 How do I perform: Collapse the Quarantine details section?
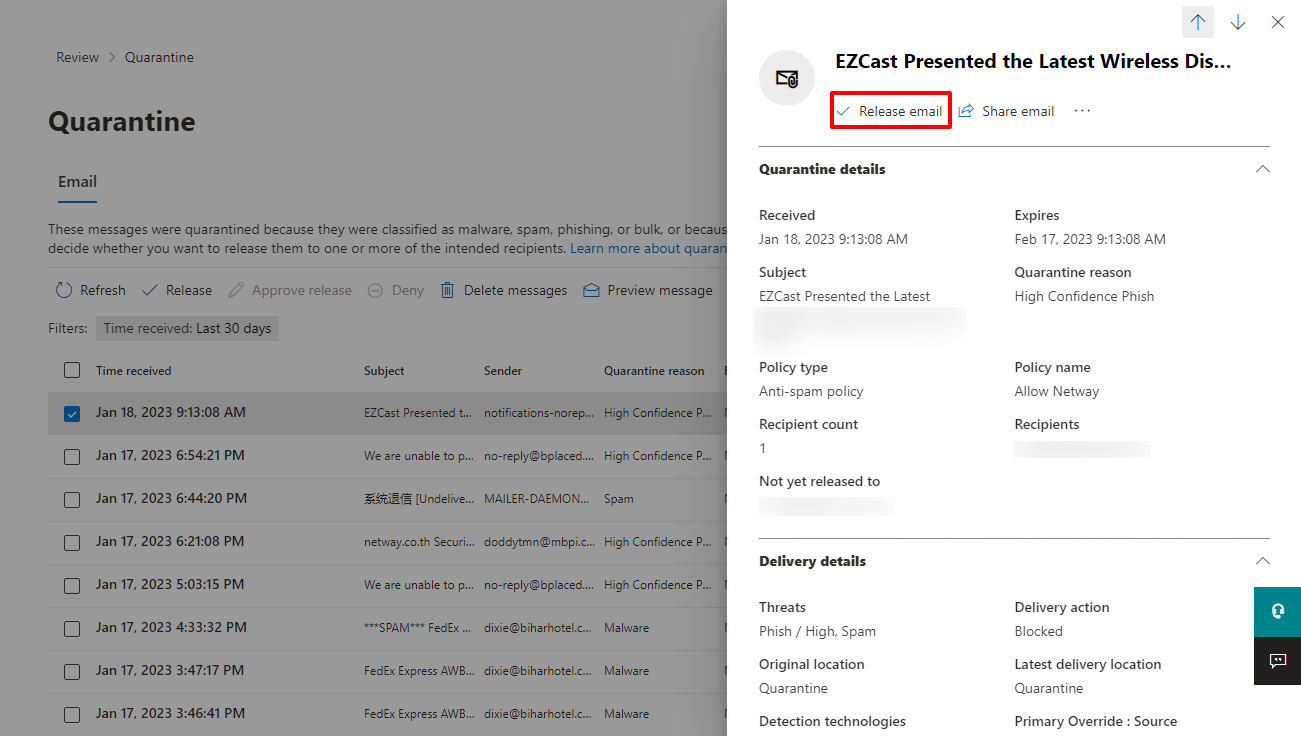[x=1262, y=169]
